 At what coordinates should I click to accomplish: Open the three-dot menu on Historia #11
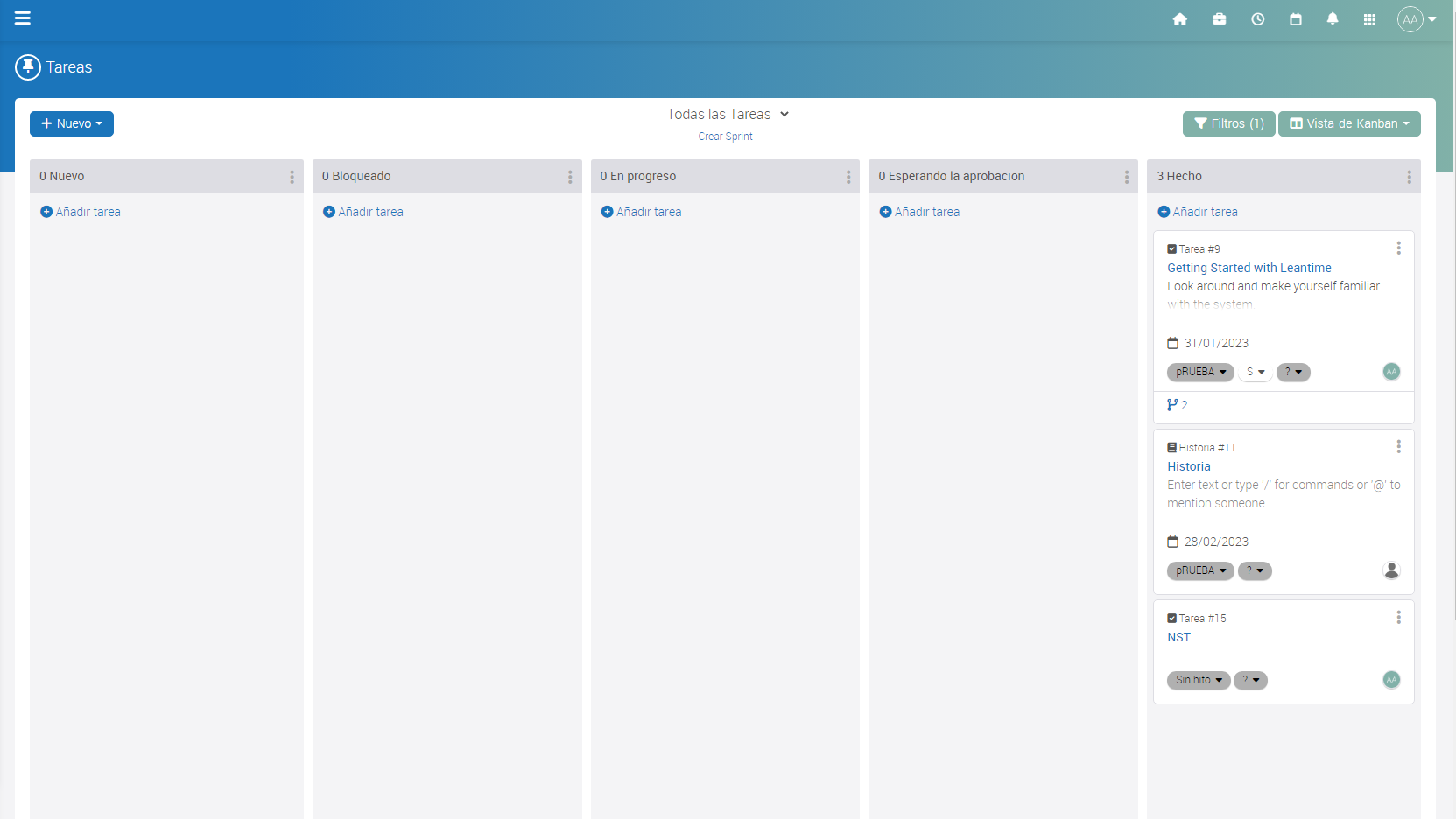click(1398, 446)
